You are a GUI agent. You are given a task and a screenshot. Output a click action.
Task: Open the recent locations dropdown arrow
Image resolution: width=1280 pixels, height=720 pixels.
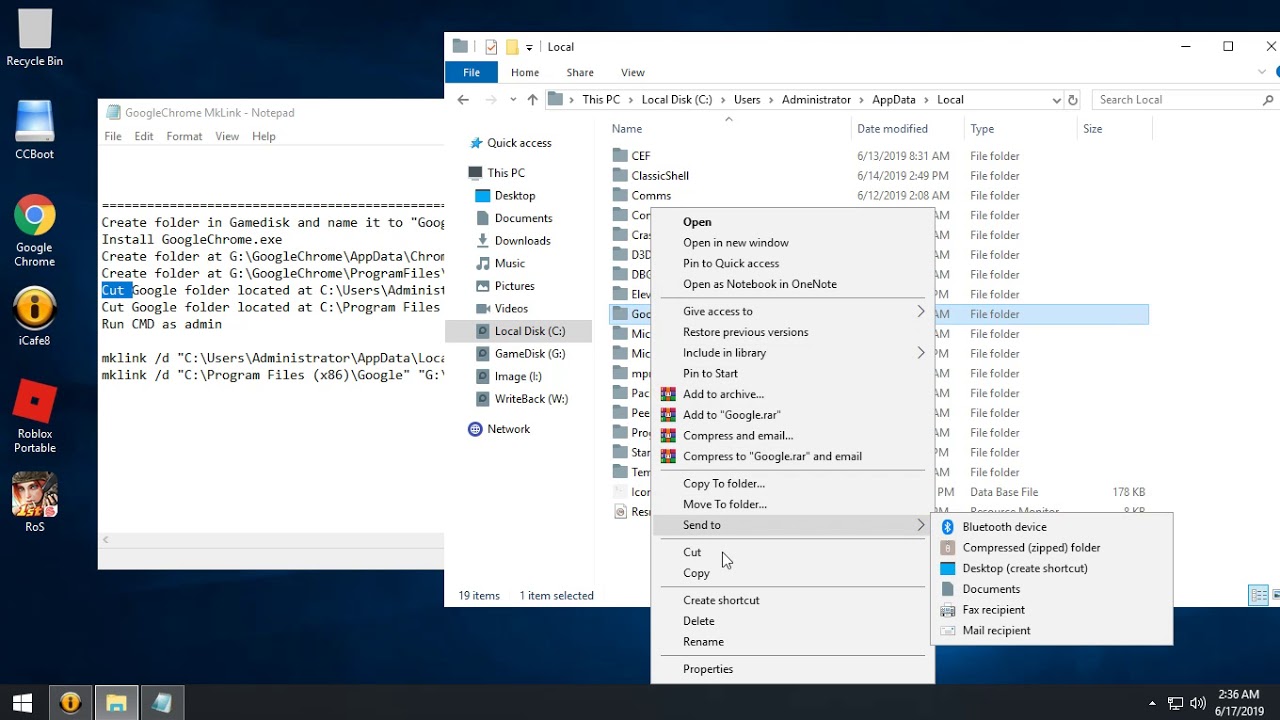click(x=513, y=100)
